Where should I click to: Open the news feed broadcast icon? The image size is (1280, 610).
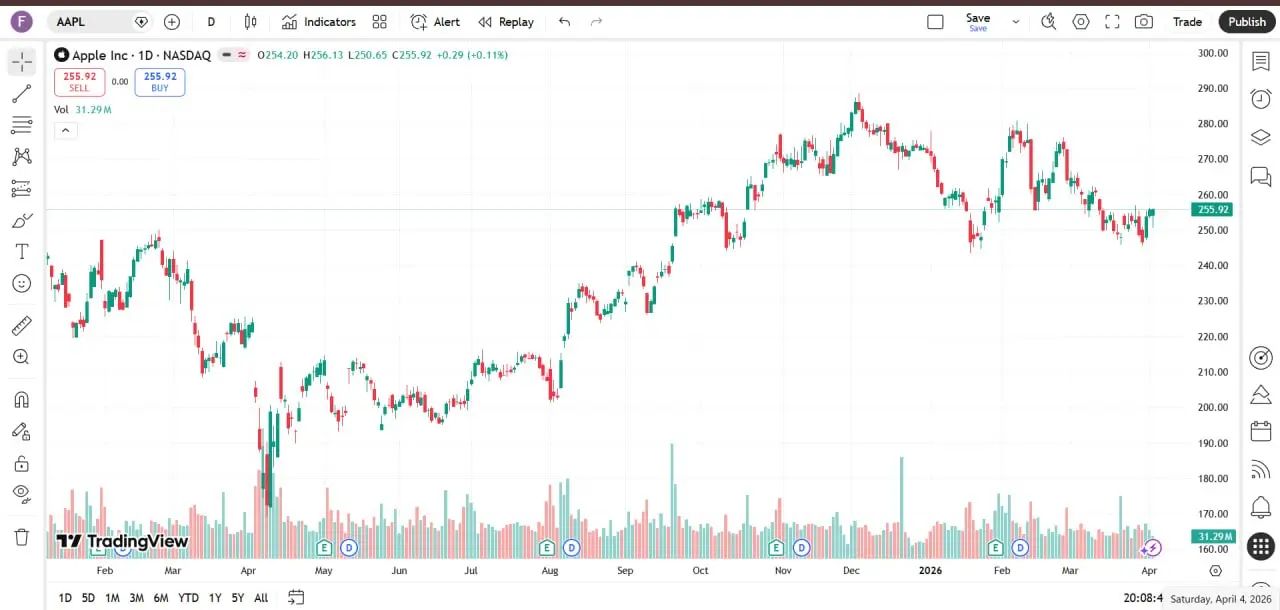coord(1261,470)
